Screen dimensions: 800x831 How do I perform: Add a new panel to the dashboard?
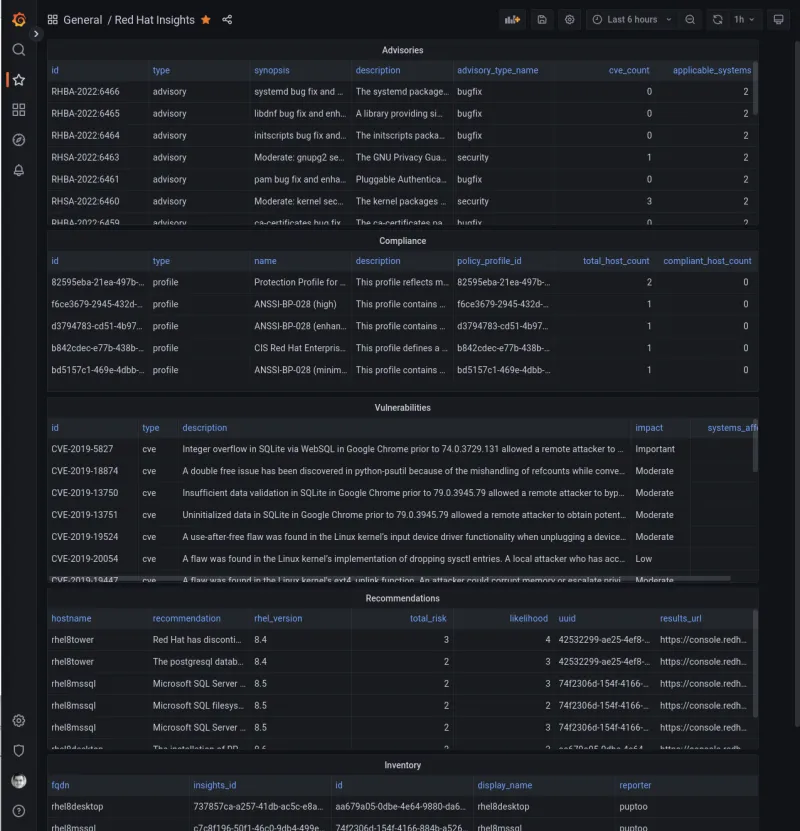coord(513,19)
